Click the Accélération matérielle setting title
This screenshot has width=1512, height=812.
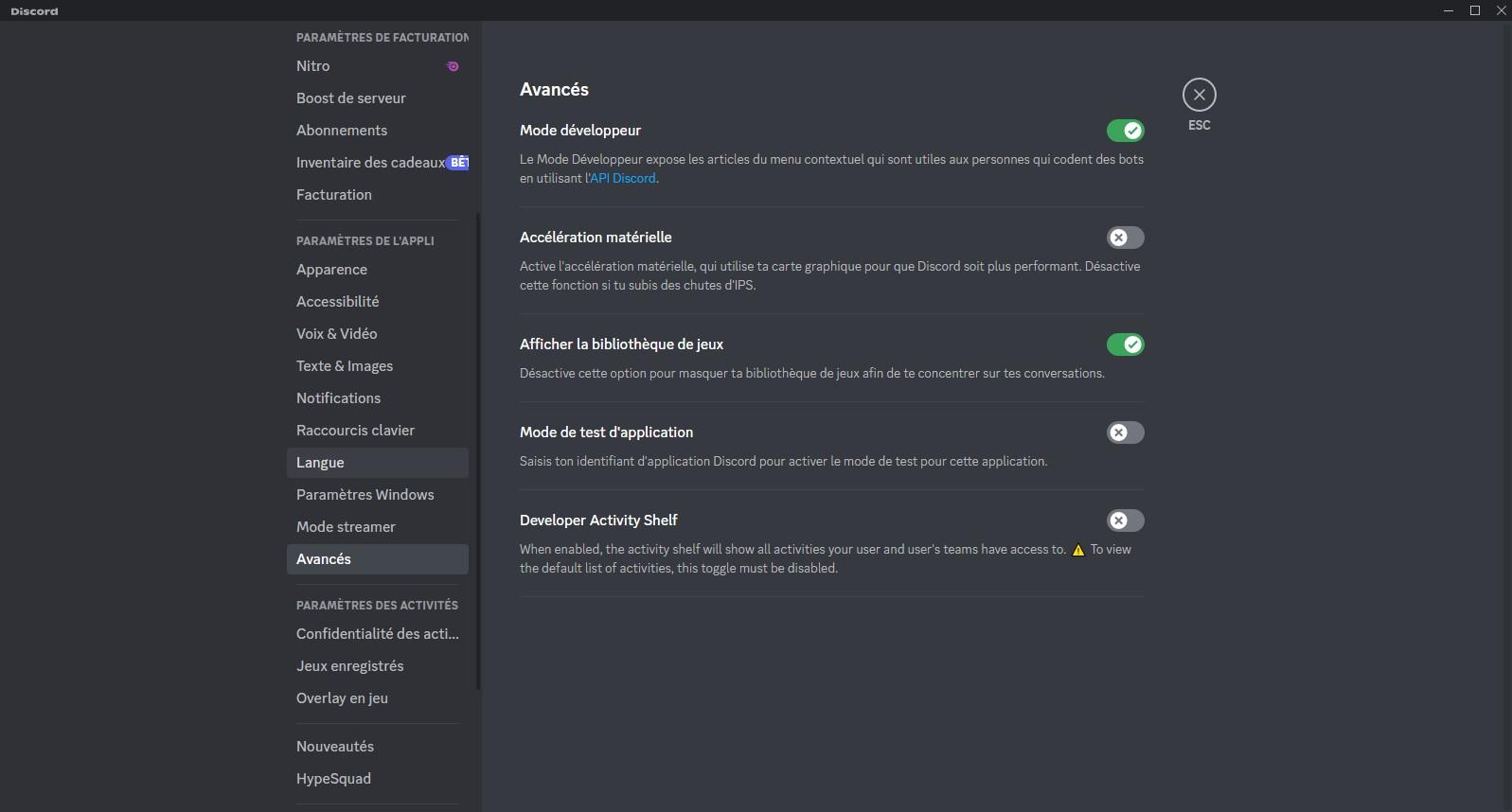(x=596, y=238)
